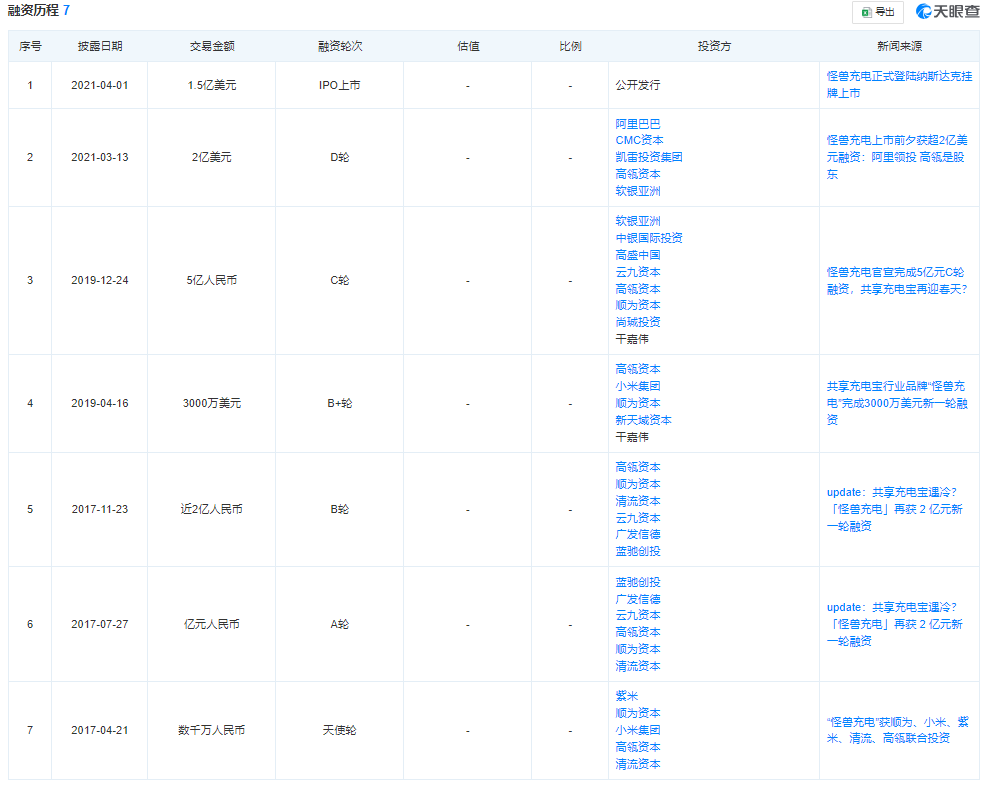
Task: Open news link “怪兽充电”获顺为、小米、紫米联合投资
Action: point(897,730)
